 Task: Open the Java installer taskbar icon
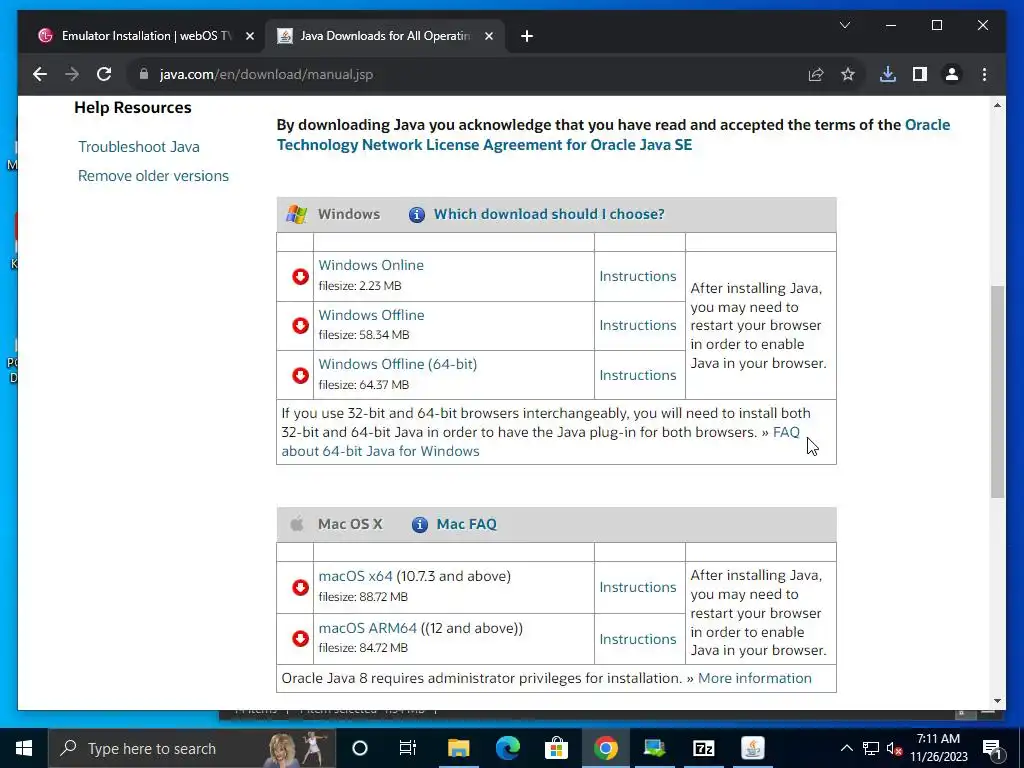(x=752, y=748)
